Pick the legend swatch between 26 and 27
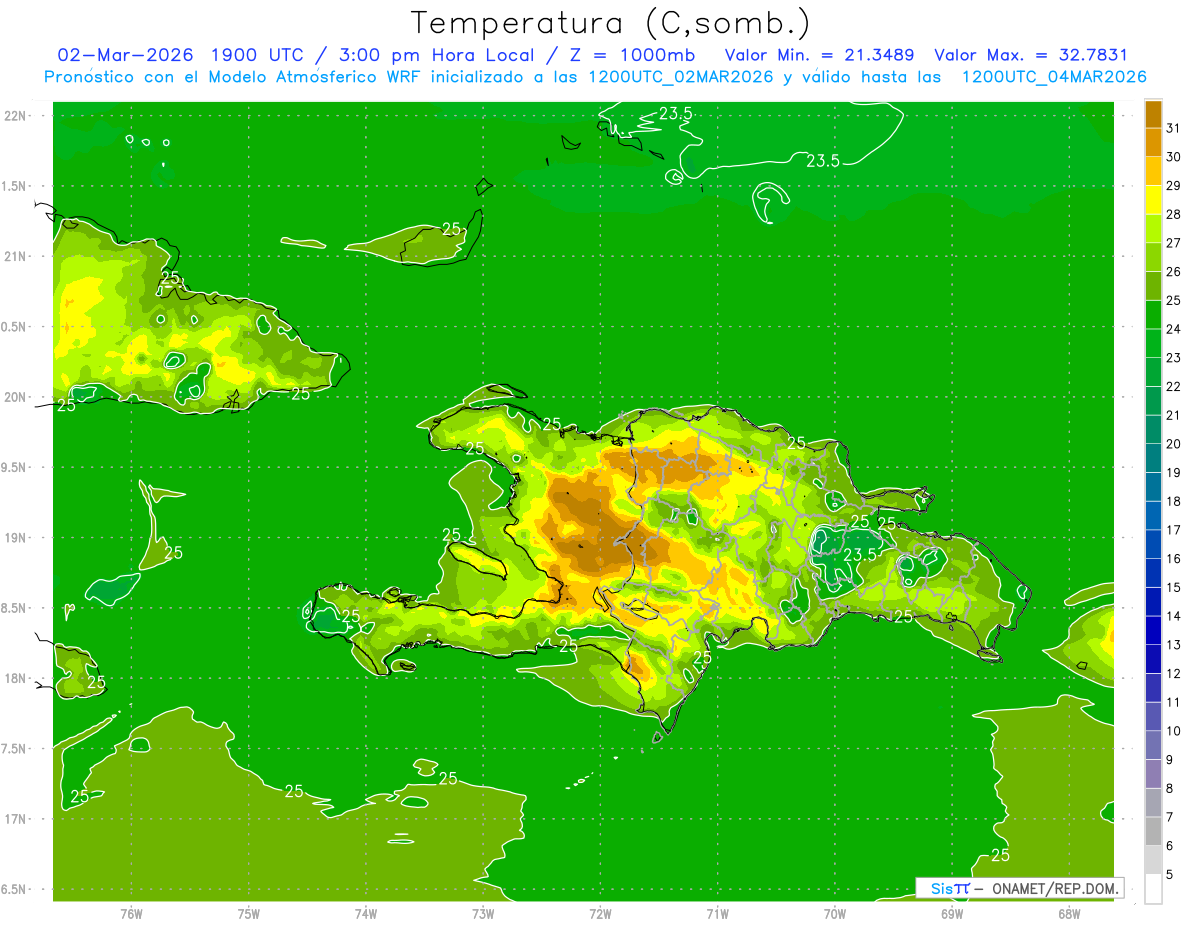 (1153, 257)
